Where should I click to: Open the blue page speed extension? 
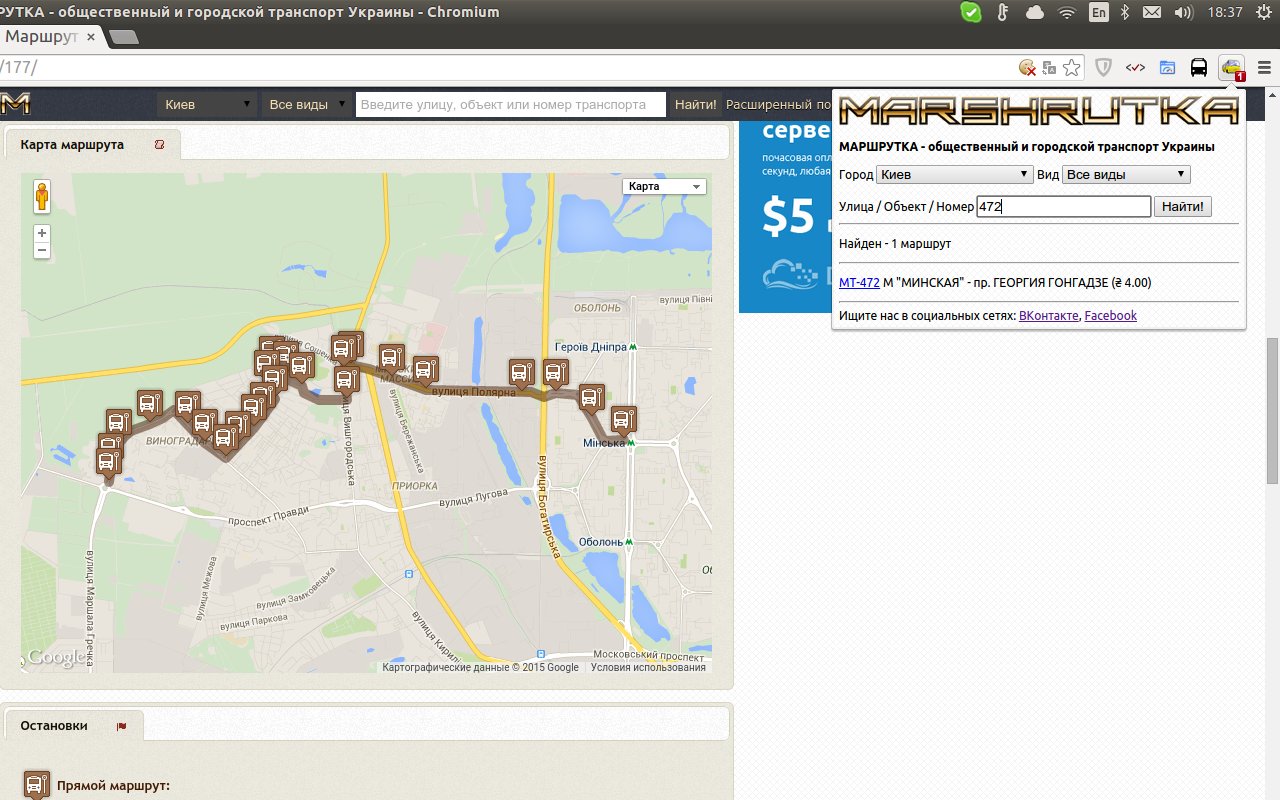pyautogui.click(x=1167, y=68)
